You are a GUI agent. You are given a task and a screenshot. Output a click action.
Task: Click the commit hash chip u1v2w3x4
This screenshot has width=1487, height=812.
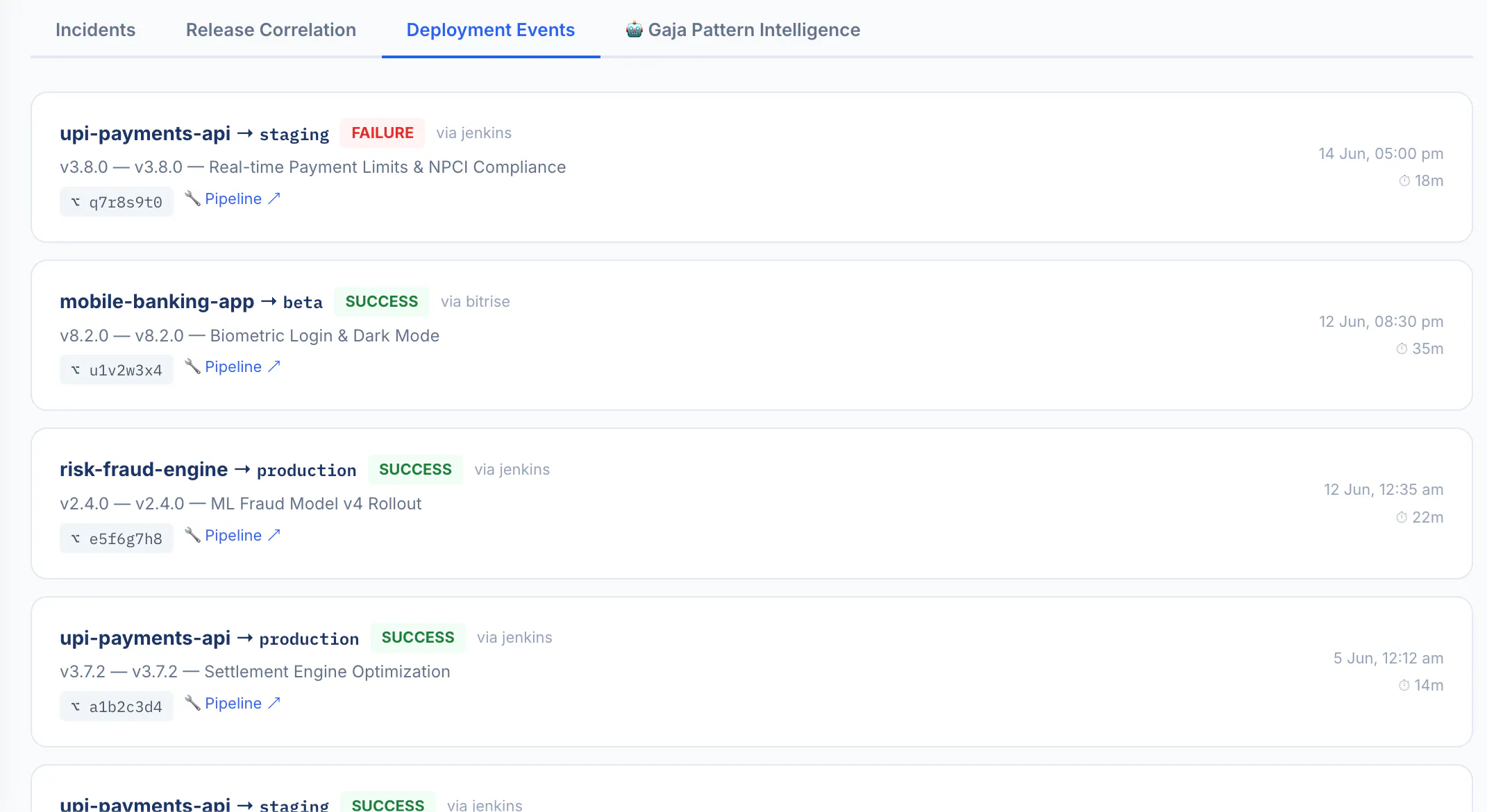pos(117,370)
